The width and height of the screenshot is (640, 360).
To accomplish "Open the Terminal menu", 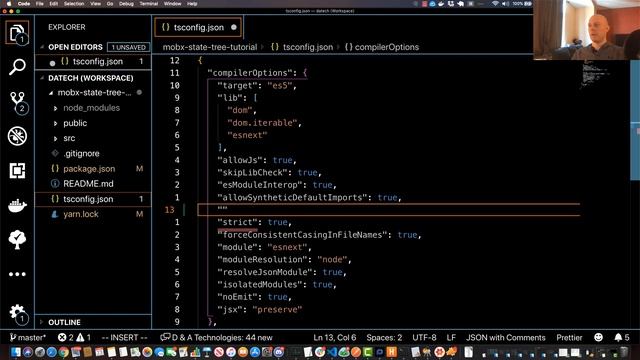I will click(x=149, y=4).
